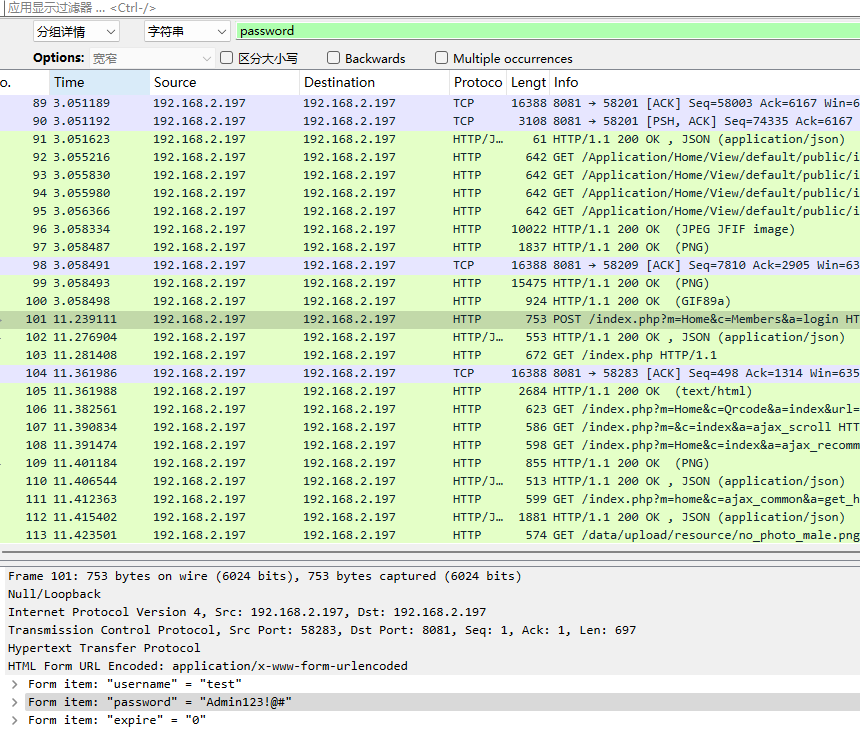Select packet 97 PNG response row
Image resolution: width=860 pixels, height=744 pixels.
[430, 247]
